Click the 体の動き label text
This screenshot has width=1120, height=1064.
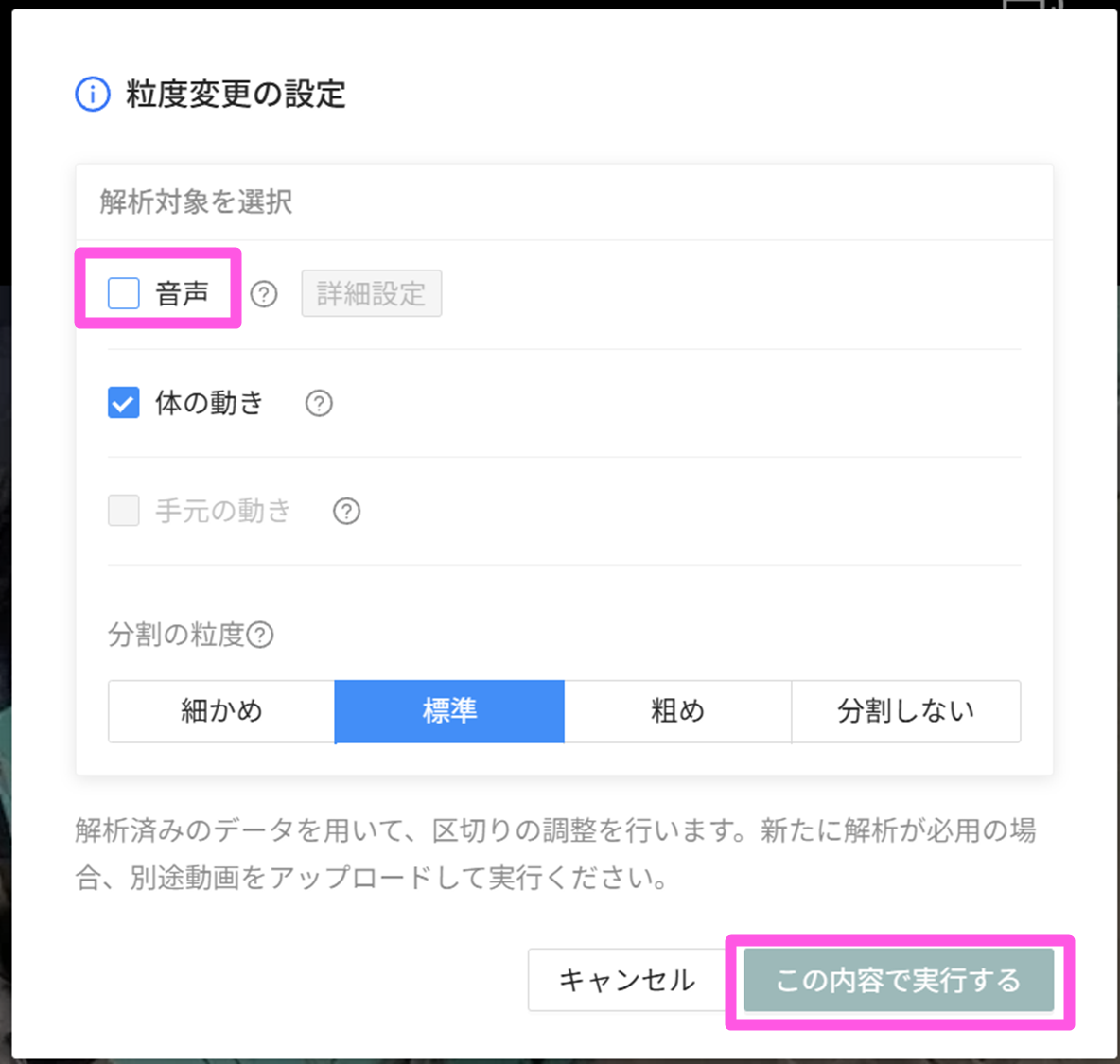[209, 403]
